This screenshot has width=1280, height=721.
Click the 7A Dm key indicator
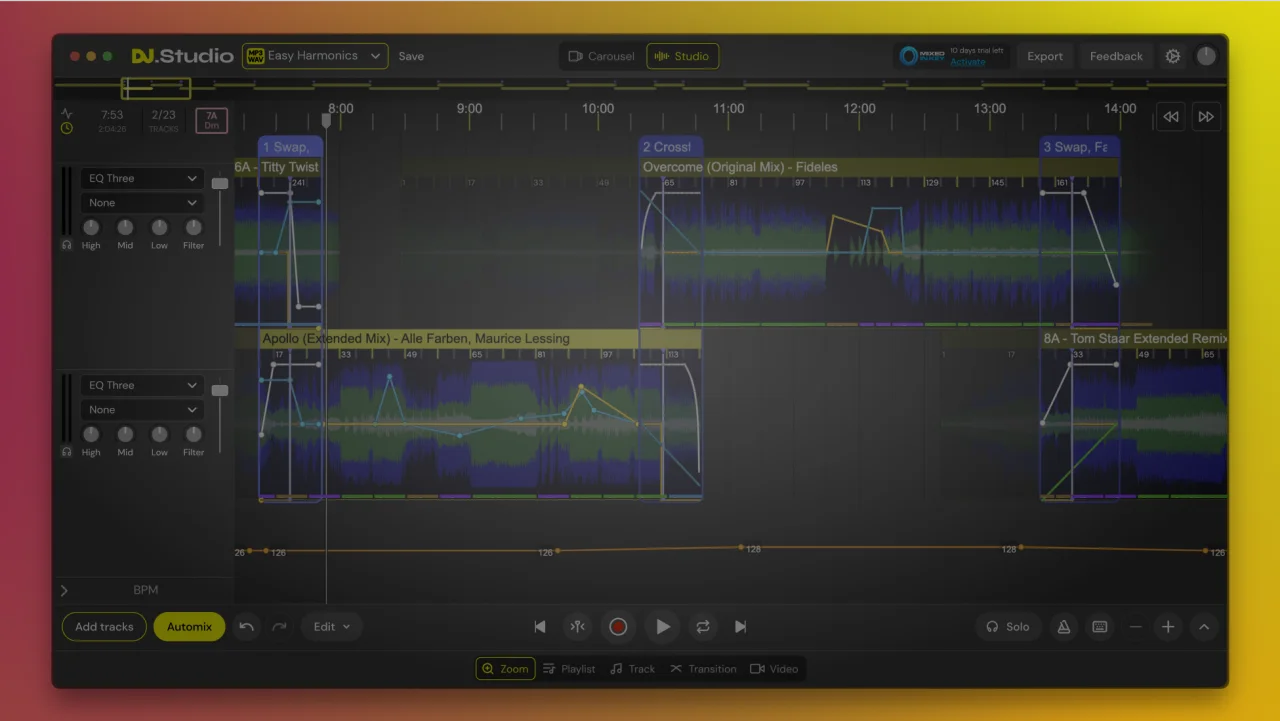pyautogui.click(x=211, y=120)
